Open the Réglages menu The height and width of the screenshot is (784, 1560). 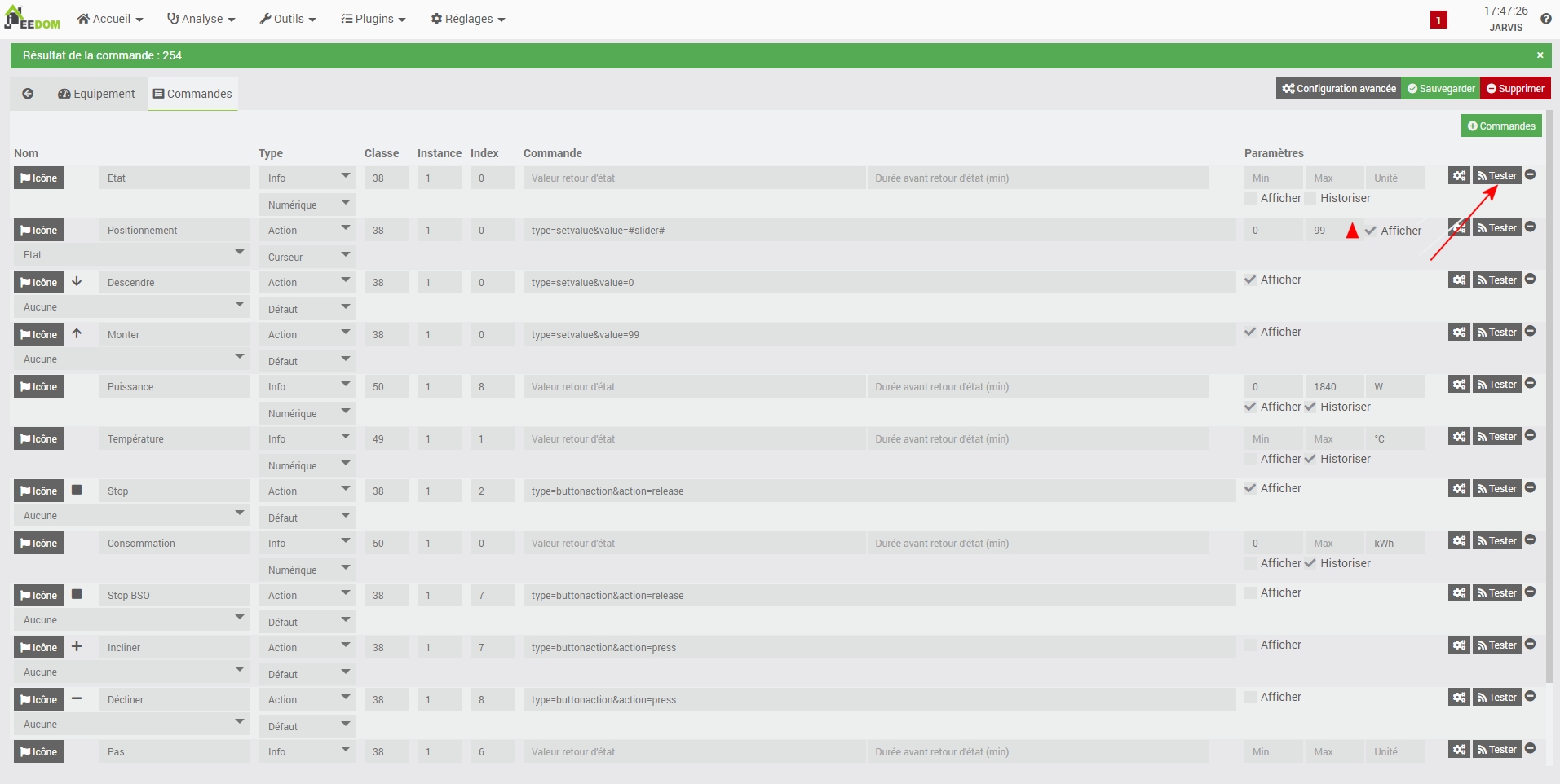(468, 19)
